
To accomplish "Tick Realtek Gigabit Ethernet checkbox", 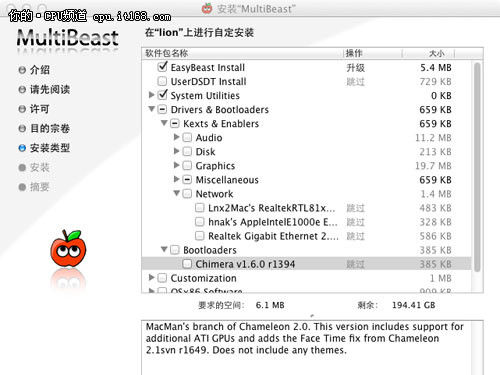I will 200,236.
